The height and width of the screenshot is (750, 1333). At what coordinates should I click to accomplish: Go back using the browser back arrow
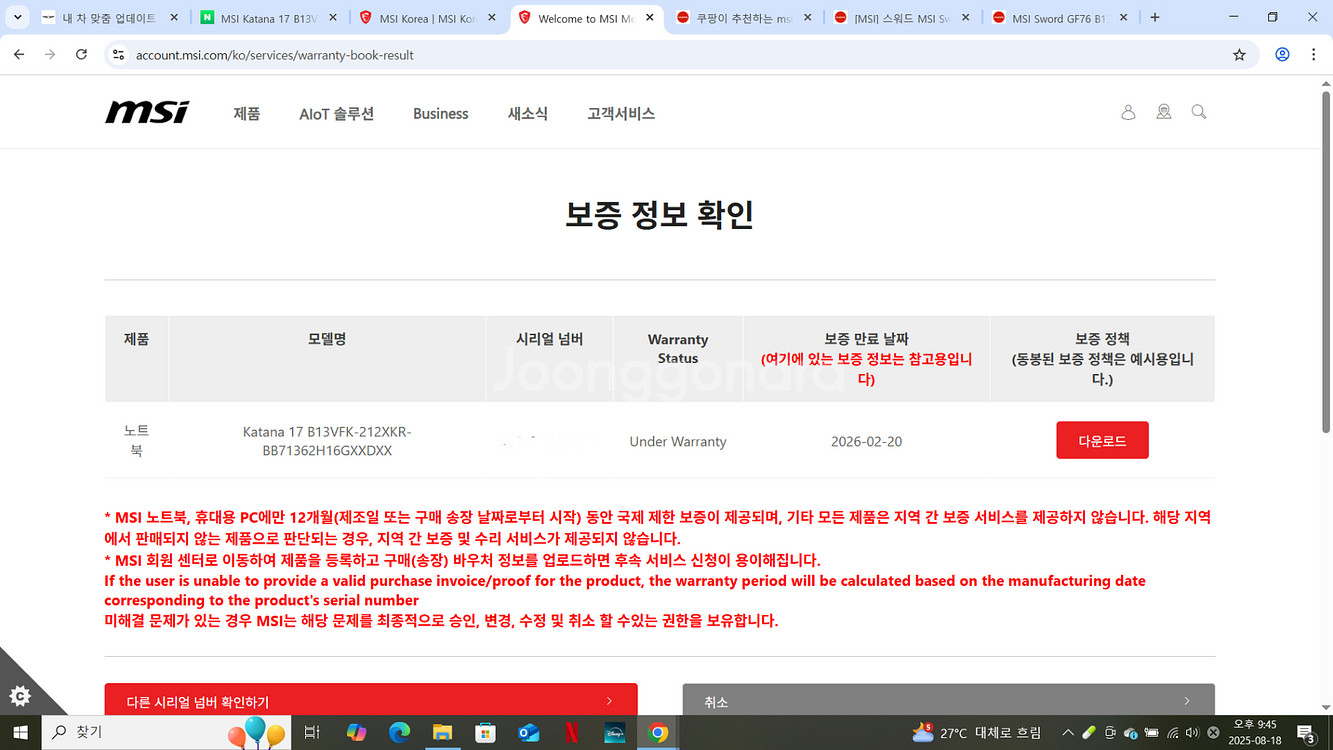click(x=19, y=55)
